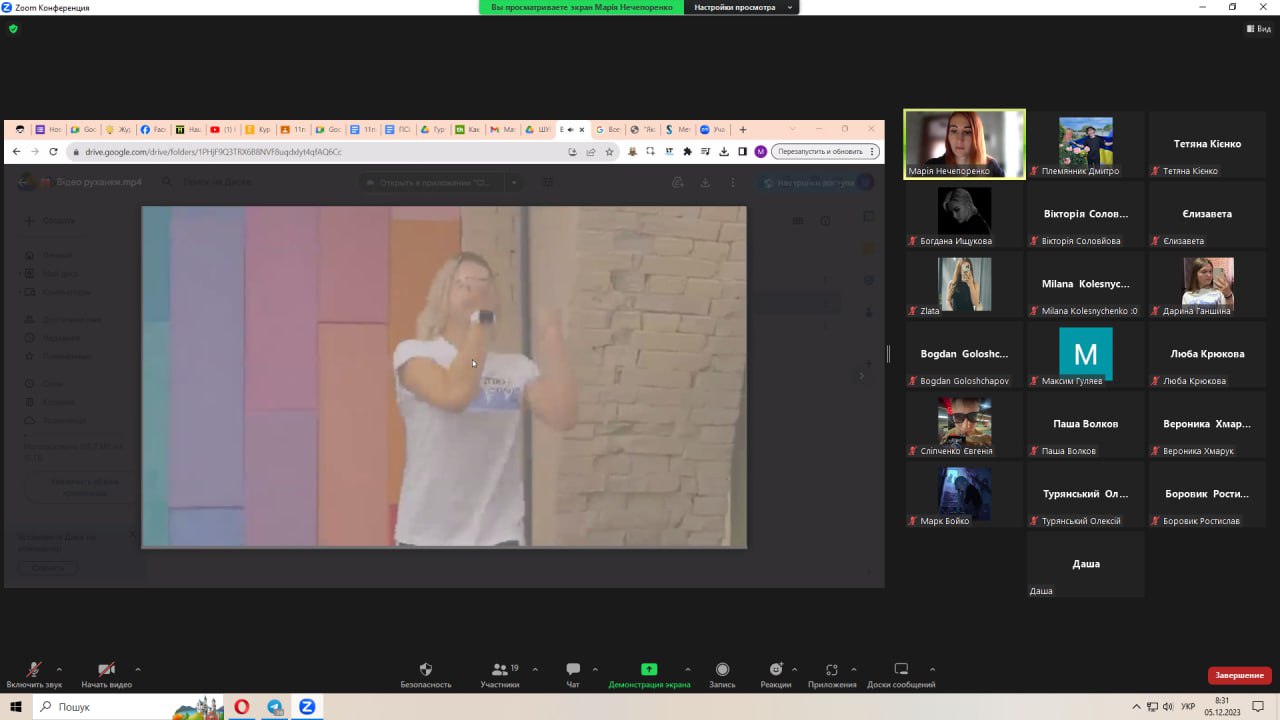Start recording with the Запись icon
The image size is (1280, 720).
pos(722,670)
